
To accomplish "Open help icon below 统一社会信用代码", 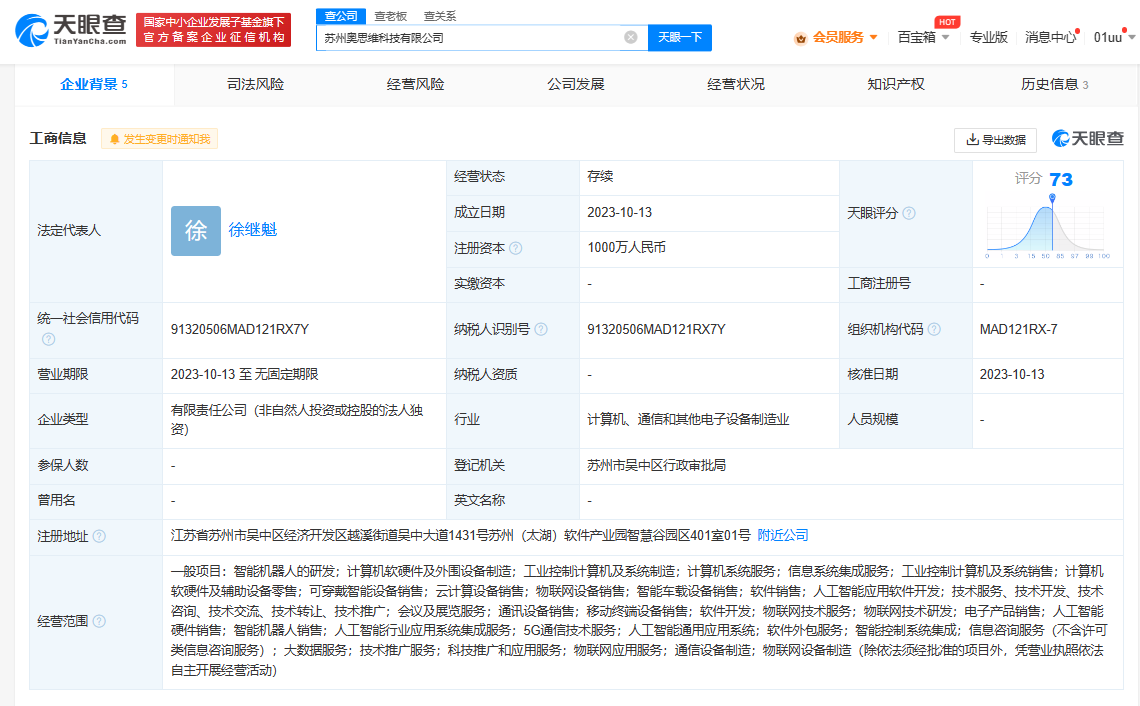I will point(49,339).
